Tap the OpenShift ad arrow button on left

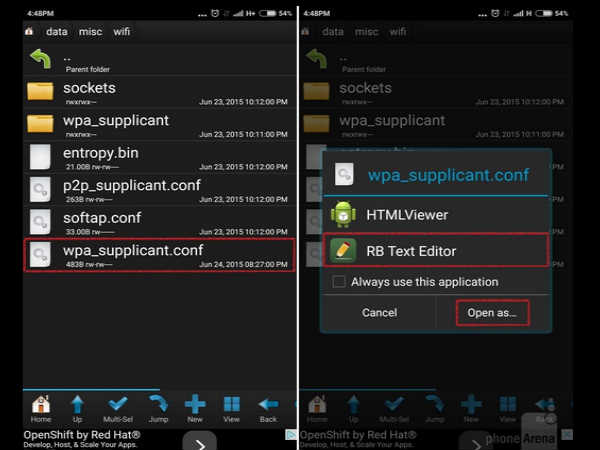pyautogui.click(x=200, y=441)
